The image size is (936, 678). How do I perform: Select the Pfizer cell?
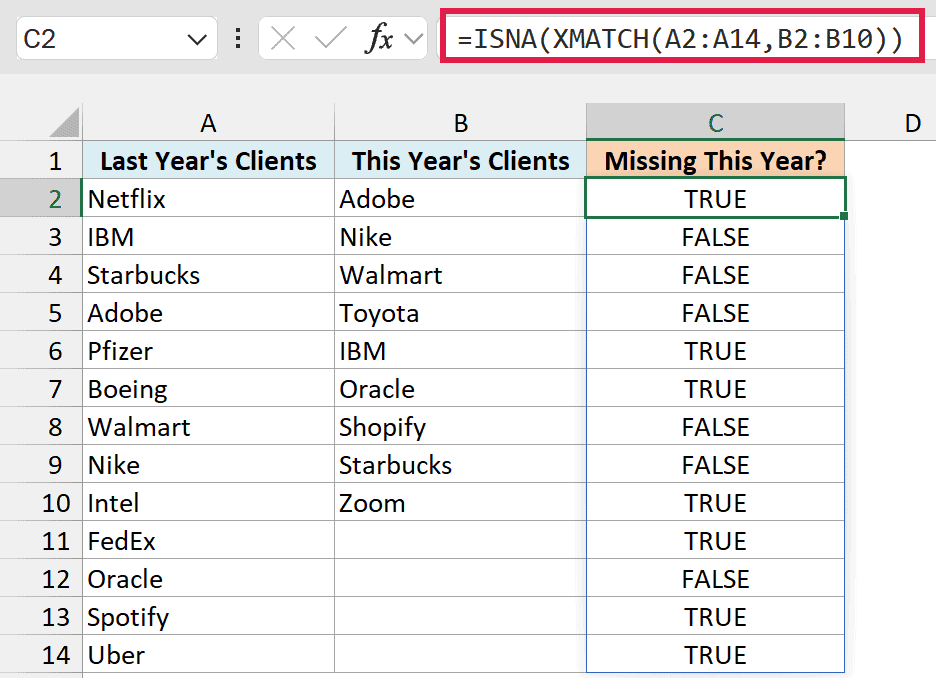208,350
